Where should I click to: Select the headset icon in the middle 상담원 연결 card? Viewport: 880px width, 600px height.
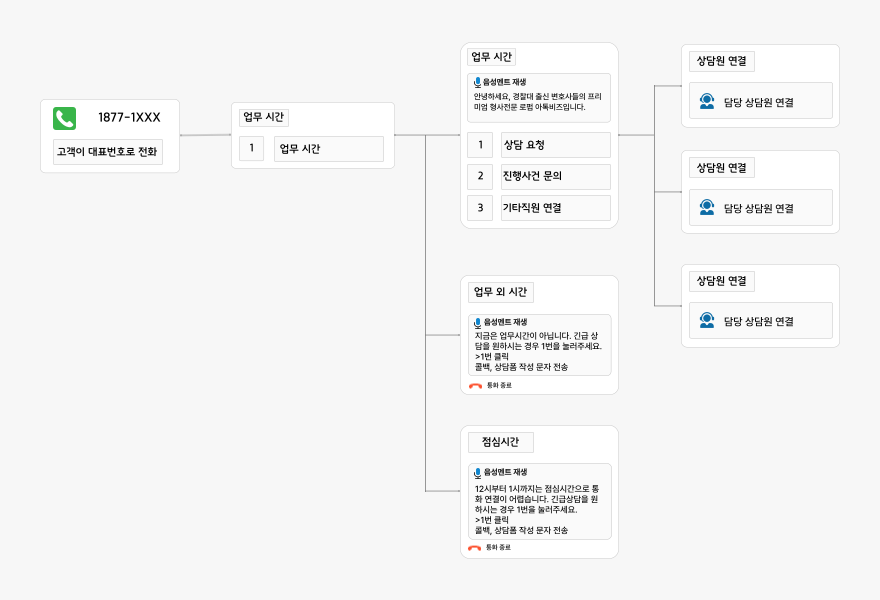point(707,208)
